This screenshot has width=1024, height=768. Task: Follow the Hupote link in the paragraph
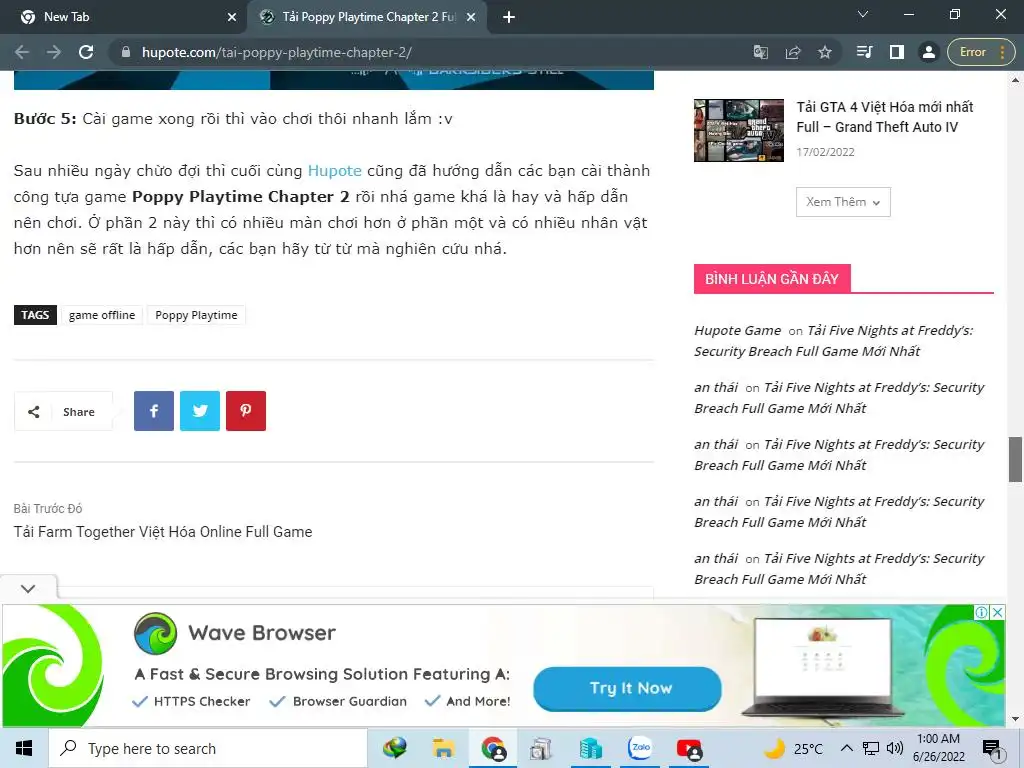tap(334, 170)
